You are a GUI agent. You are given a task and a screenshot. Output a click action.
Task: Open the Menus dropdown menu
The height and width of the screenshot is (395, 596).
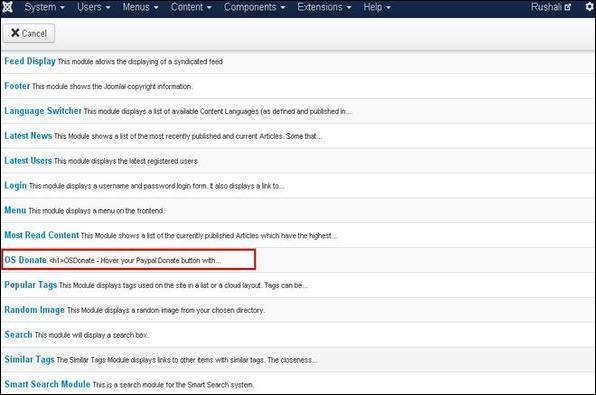[x=140, y=7]
